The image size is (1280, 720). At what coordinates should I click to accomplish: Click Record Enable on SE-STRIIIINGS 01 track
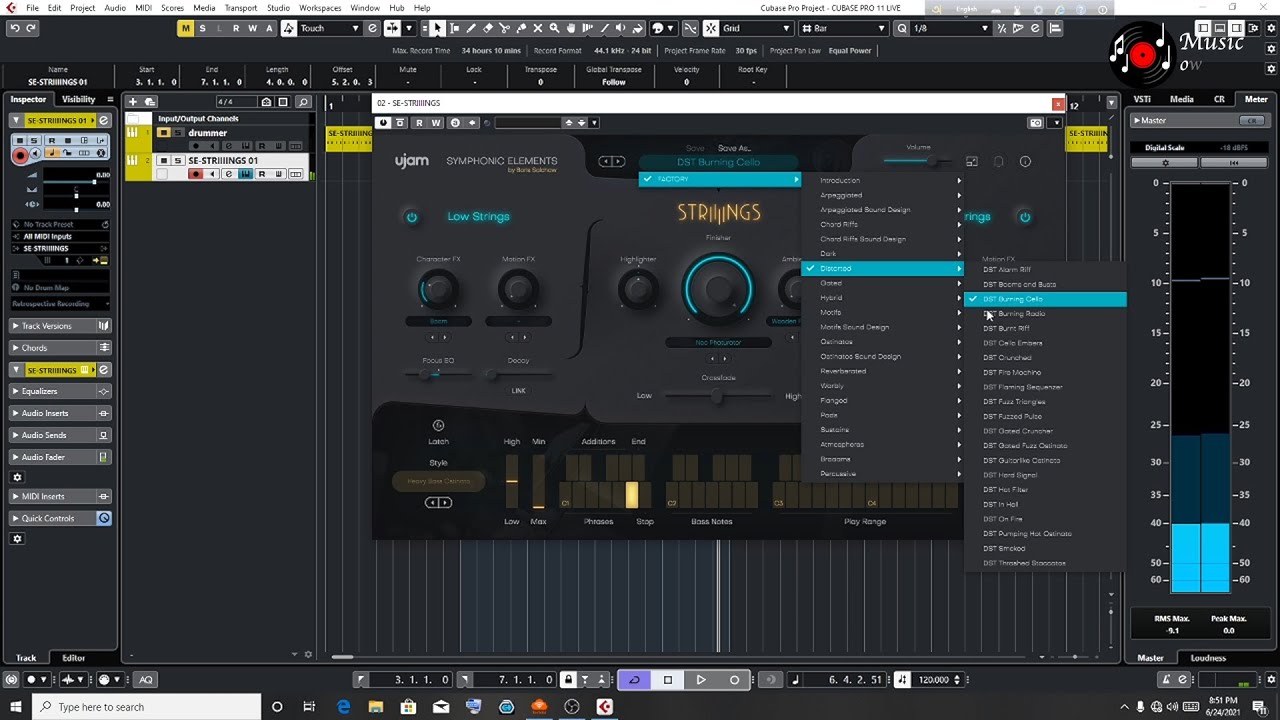(196, 174)
